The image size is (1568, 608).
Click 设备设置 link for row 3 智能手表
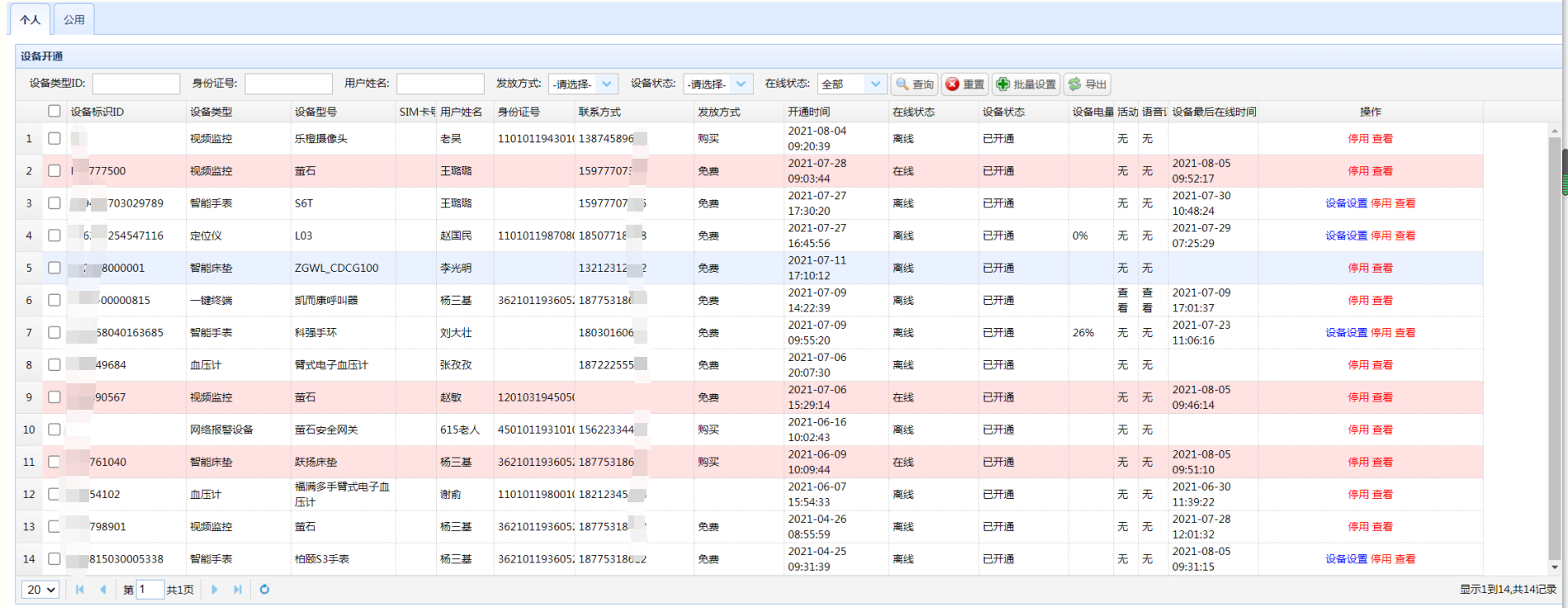pos(1346,203)
